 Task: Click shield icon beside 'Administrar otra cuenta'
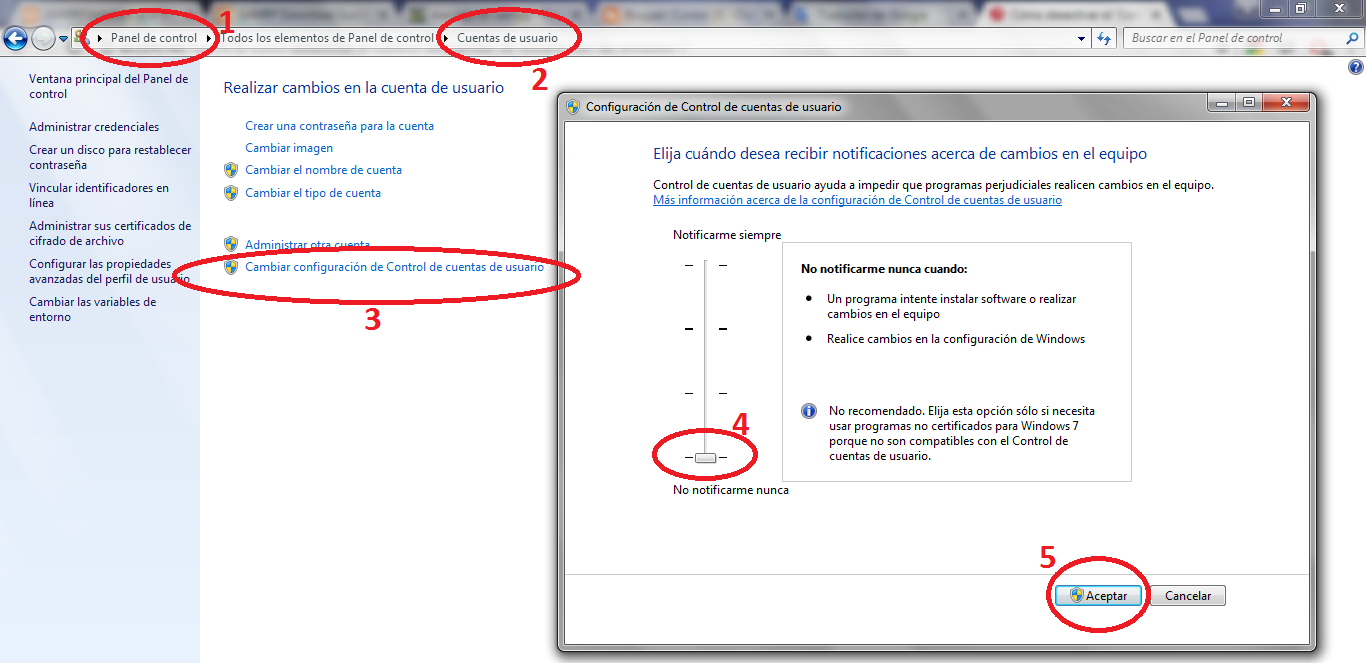click(x=231, y=244)
